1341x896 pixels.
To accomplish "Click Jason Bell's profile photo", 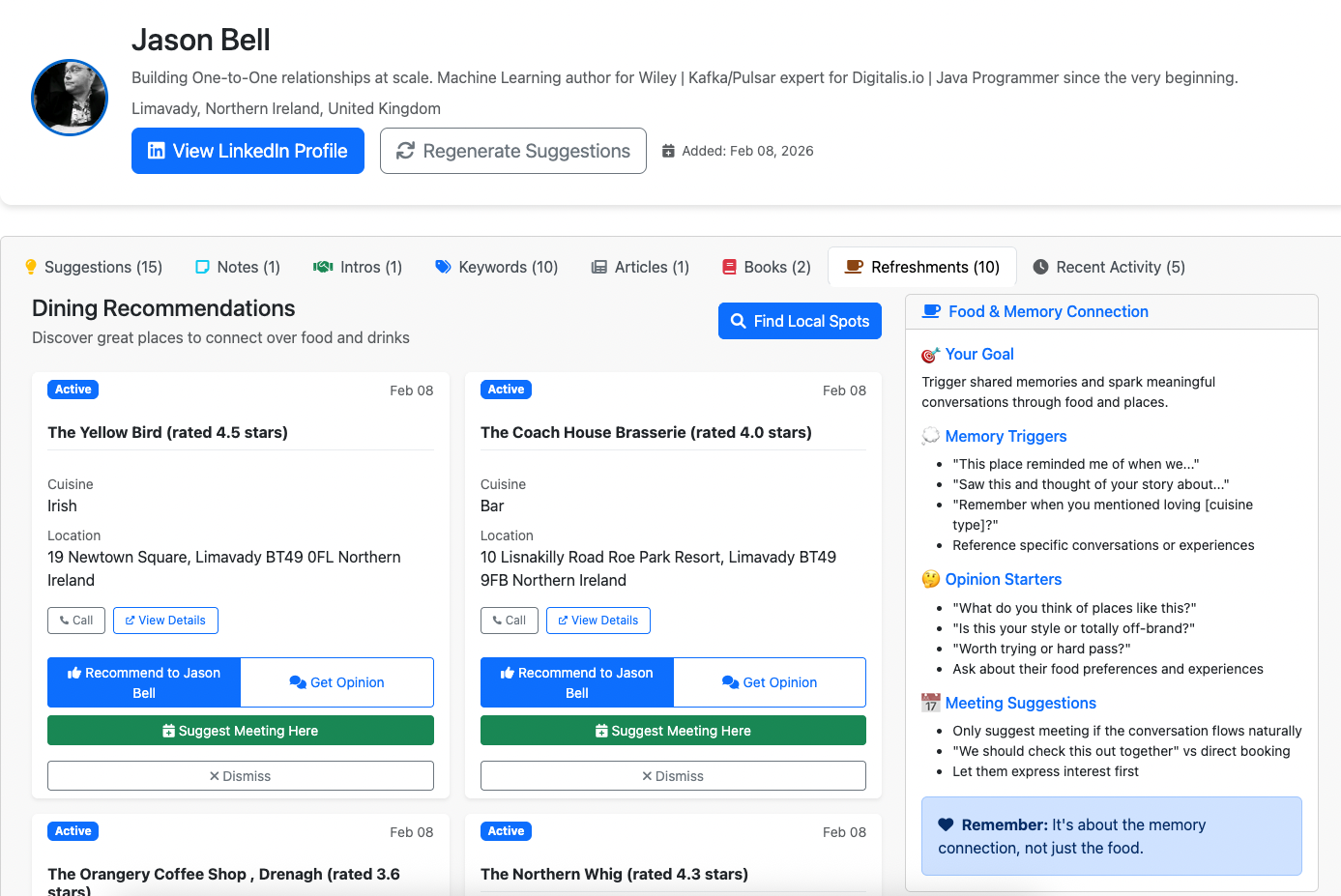I will [x=70, y=98].
